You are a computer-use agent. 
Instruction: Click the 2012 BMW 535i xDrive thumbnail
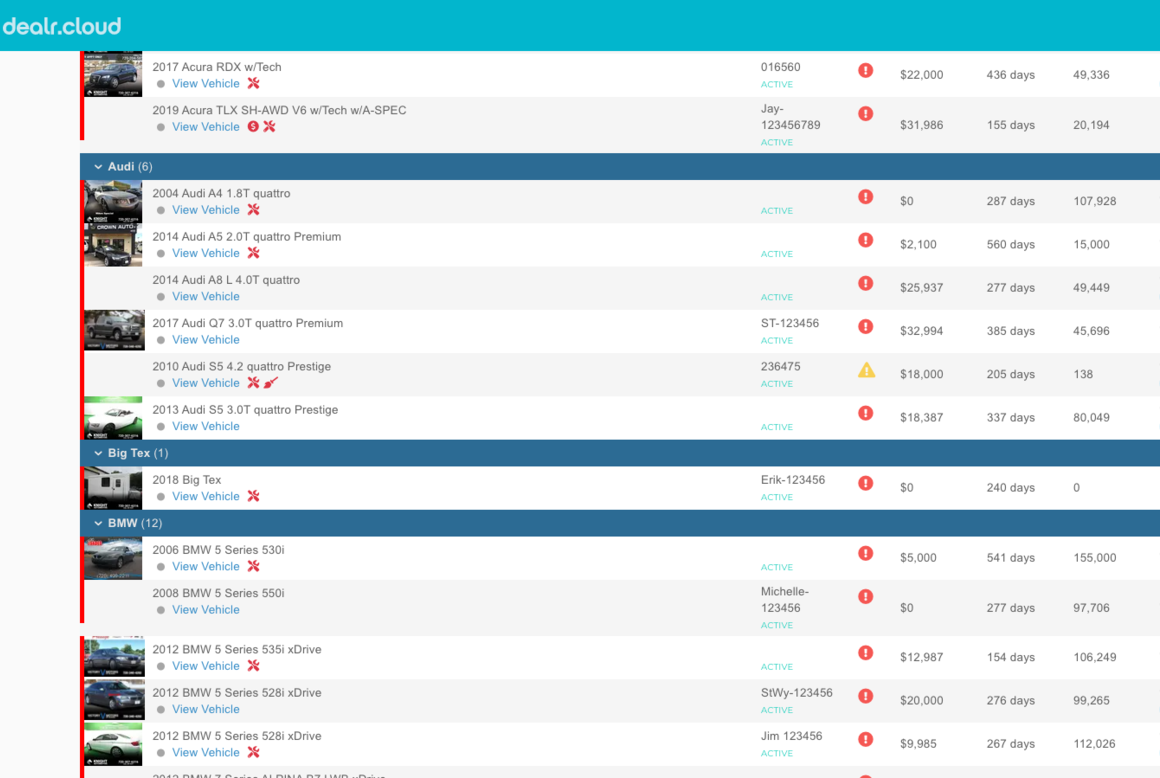point(114,657)
